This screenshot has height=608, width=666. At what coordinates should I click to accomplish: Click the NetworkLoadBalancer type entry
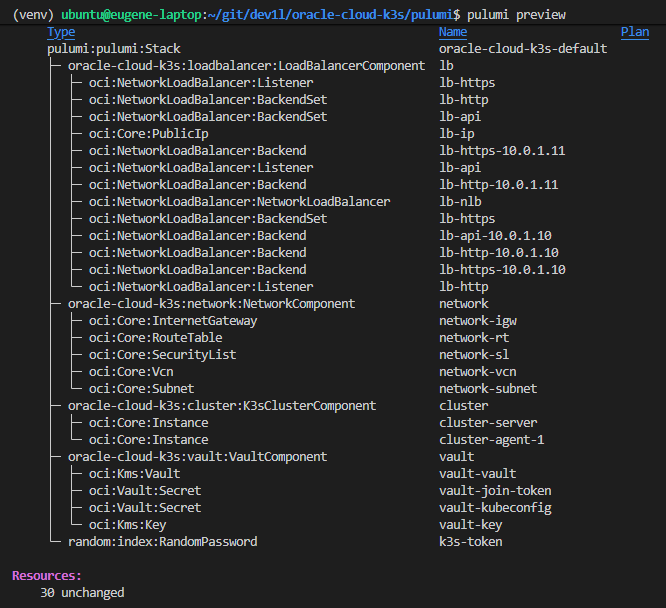(240, 202)
